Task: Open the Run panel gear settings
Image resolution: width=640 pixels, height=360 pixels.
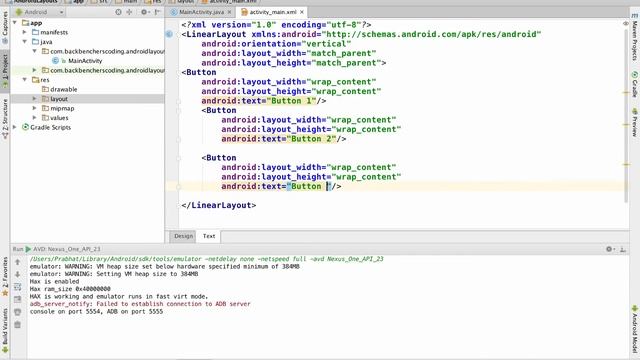Action: 610,249
